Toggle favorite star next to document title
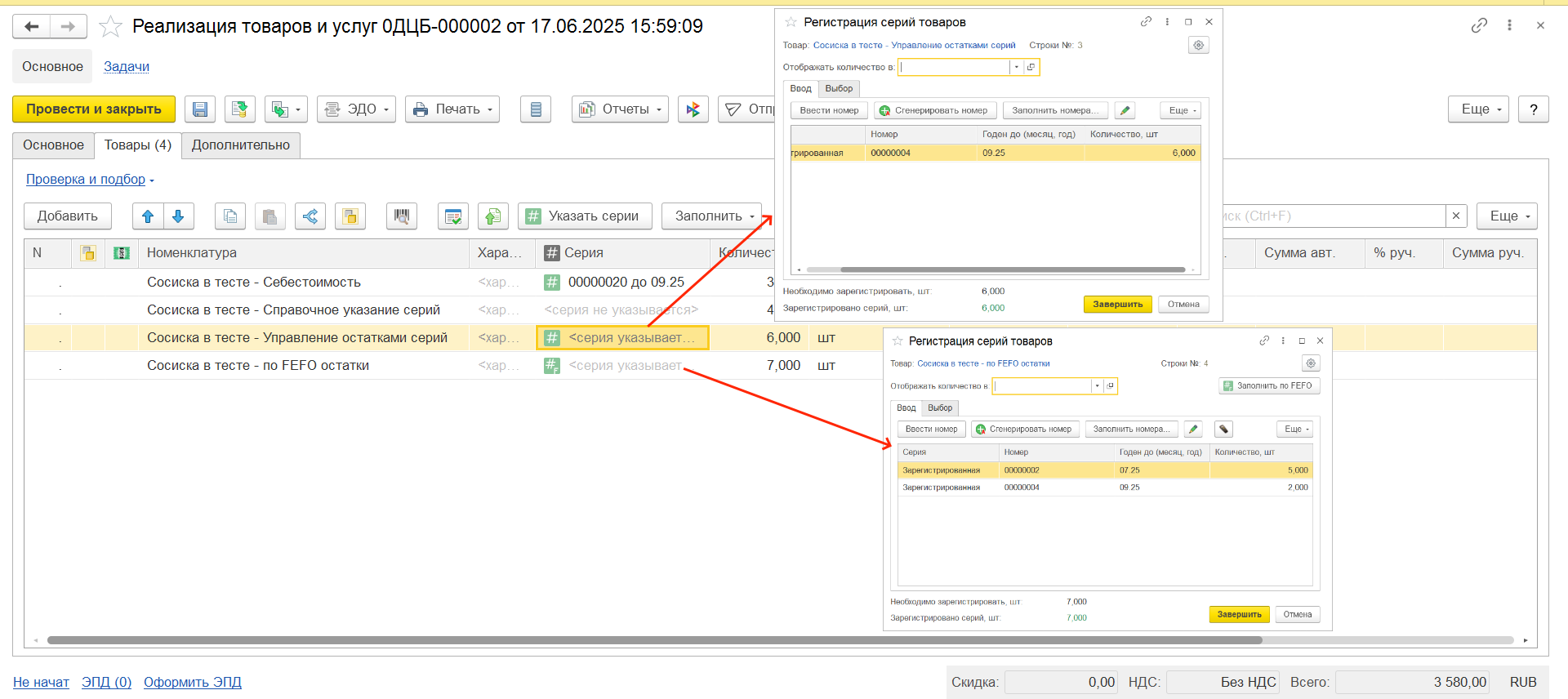Image resolution: width=1568 pixels, height=699 pixels. point(110,27)
